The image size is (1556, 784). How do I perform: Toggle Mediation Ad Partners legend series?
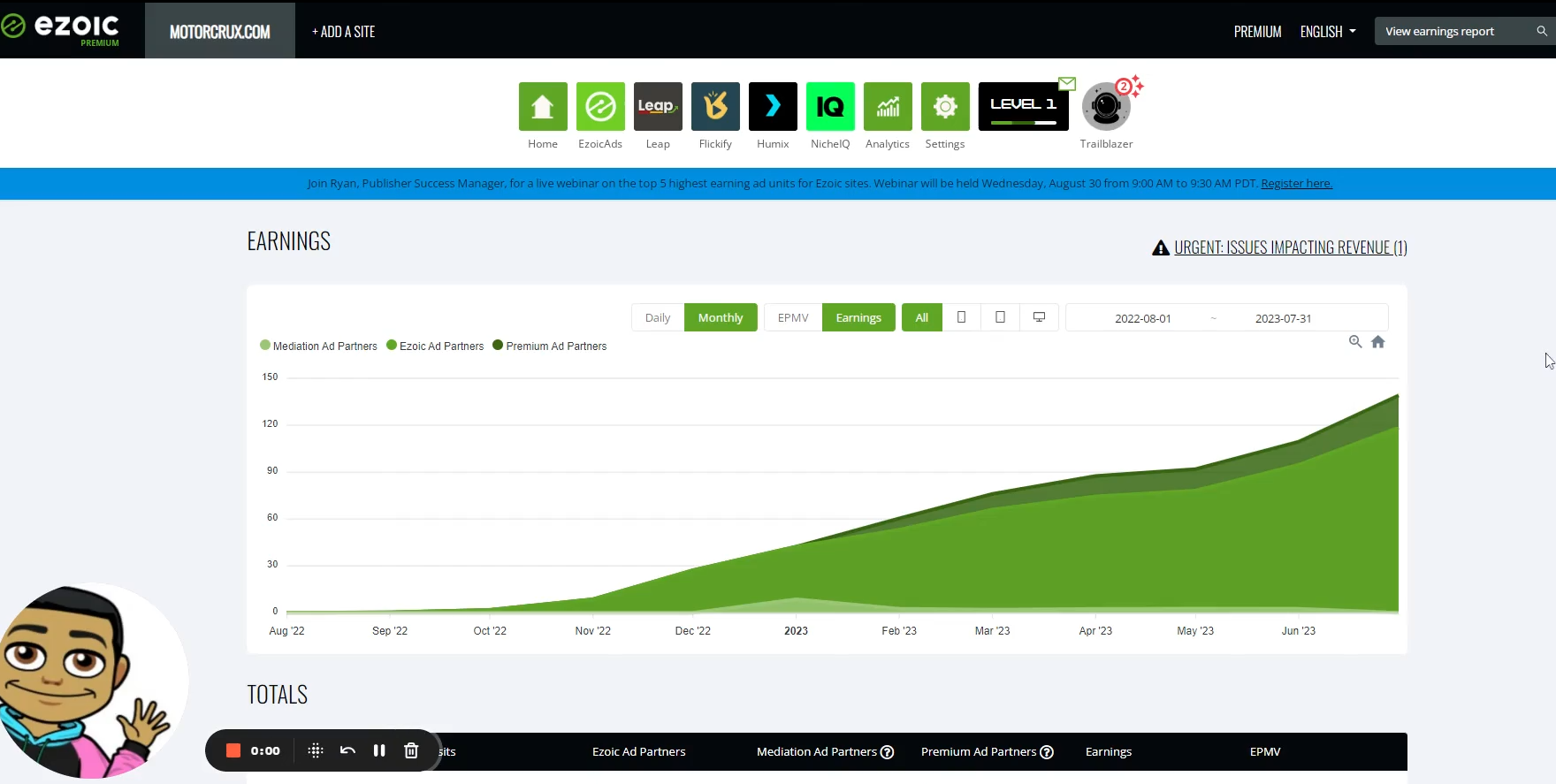318,346
